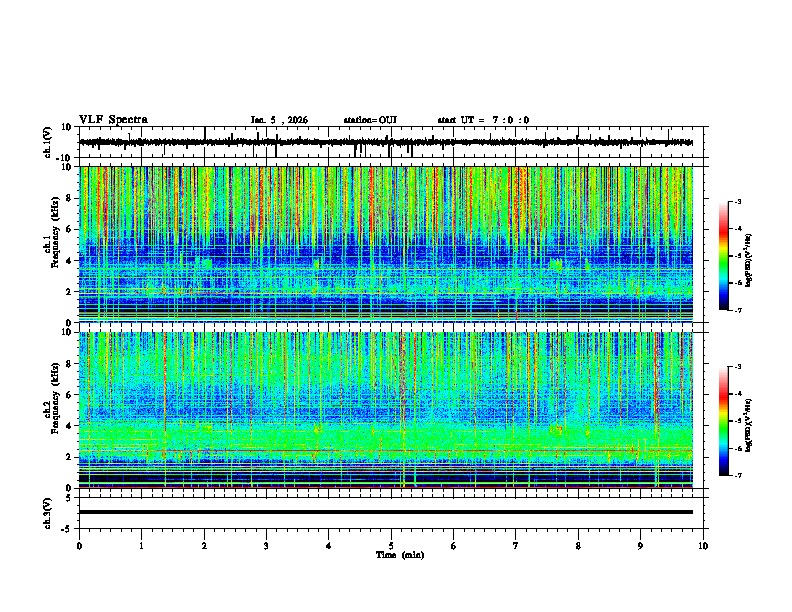Click the "6" kHz tick on ch.2 spectrogram
Screen dimensions: 792x612
pos(69,395)
